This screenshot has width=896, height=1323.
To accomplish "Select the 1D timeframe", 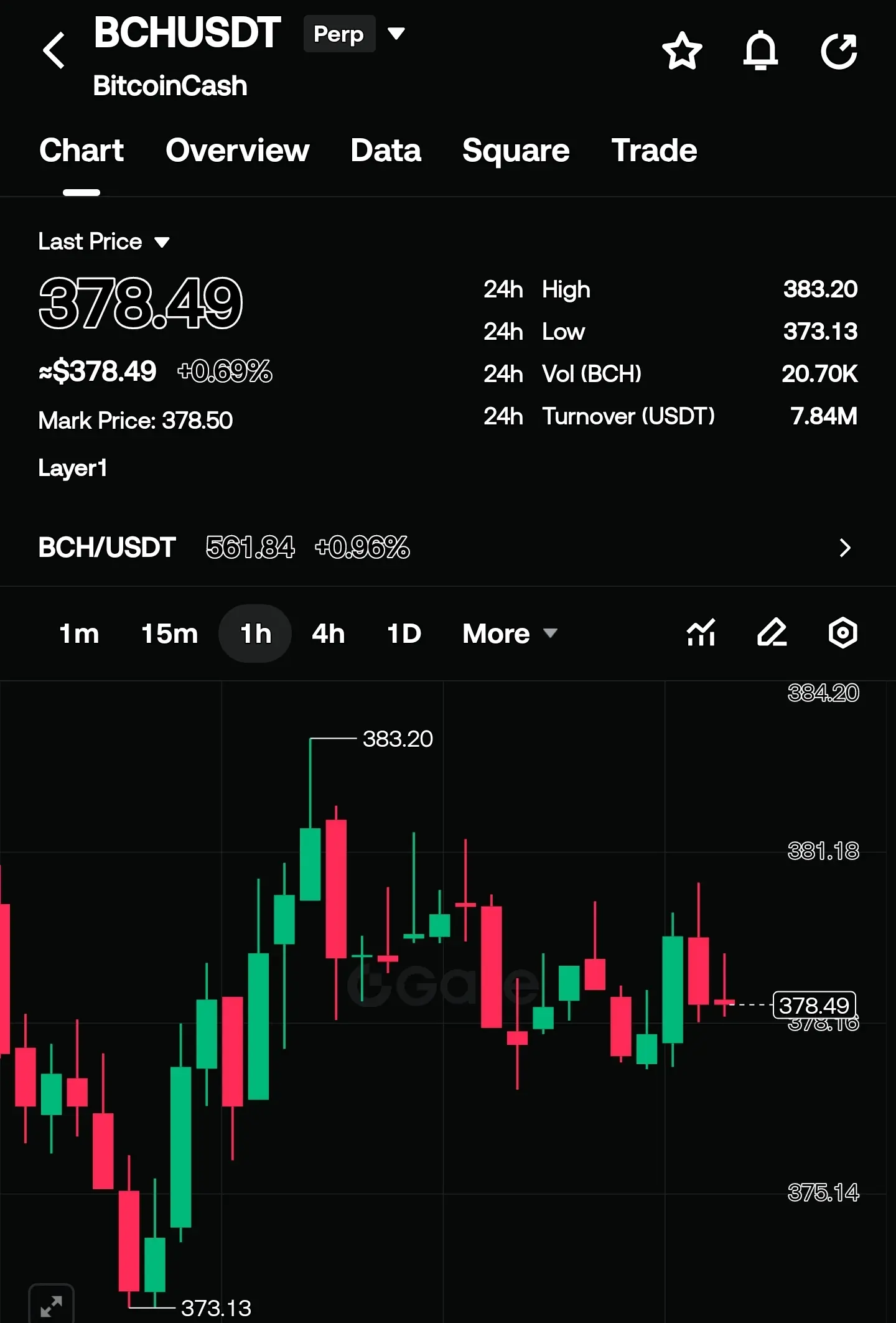I will coord(404,633).
